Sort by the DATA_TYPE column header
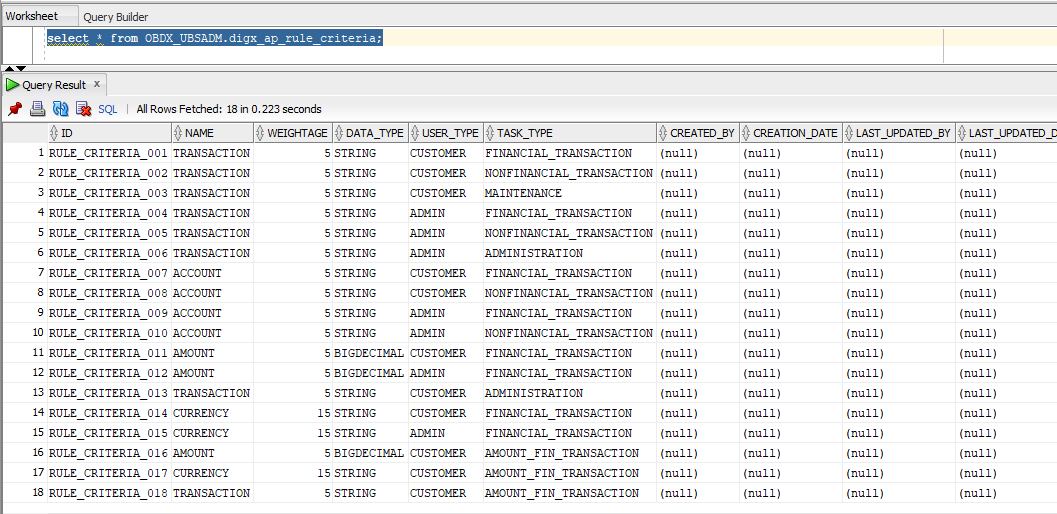 click(x=370, y=133)
